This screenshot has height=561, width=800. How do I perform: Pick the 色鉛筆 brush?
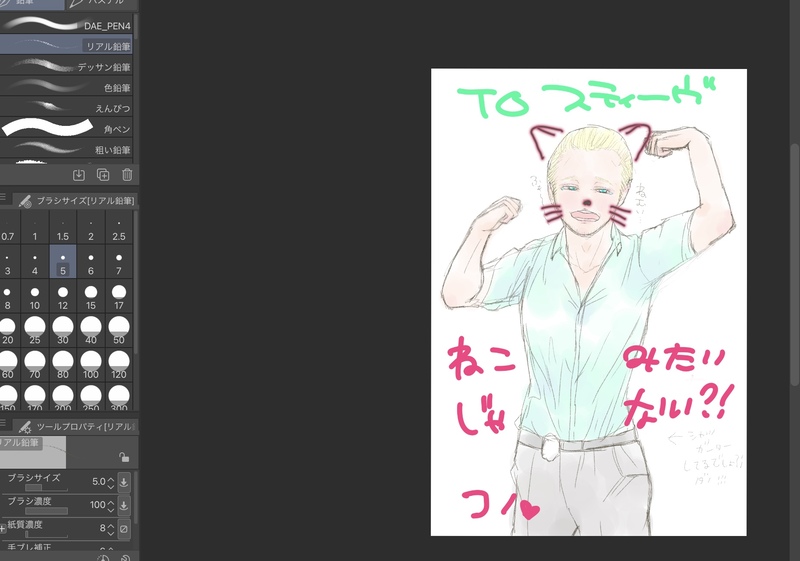point(66,86)
